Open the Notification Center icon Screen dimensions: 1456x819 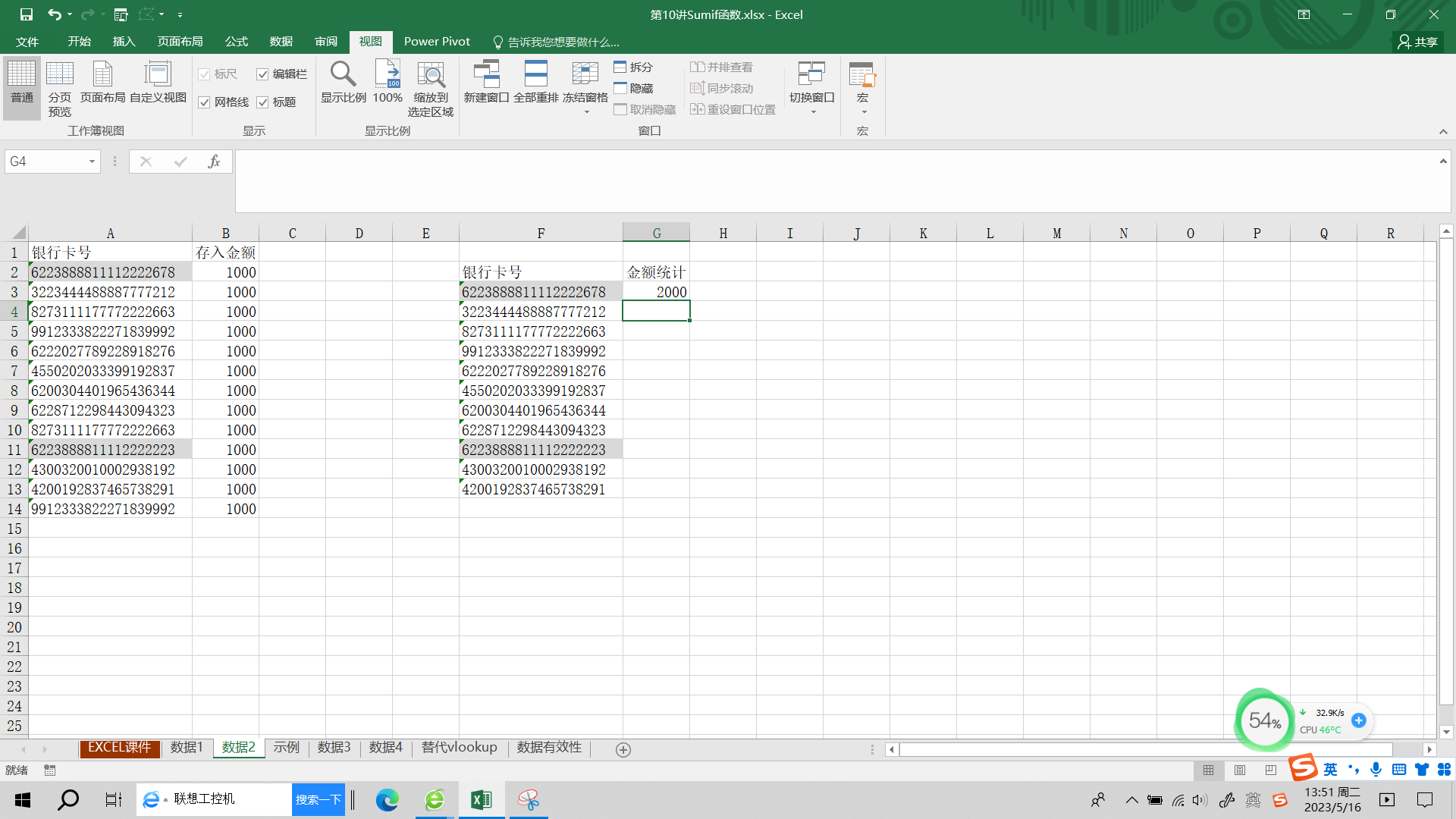(x=1425, y=799)
